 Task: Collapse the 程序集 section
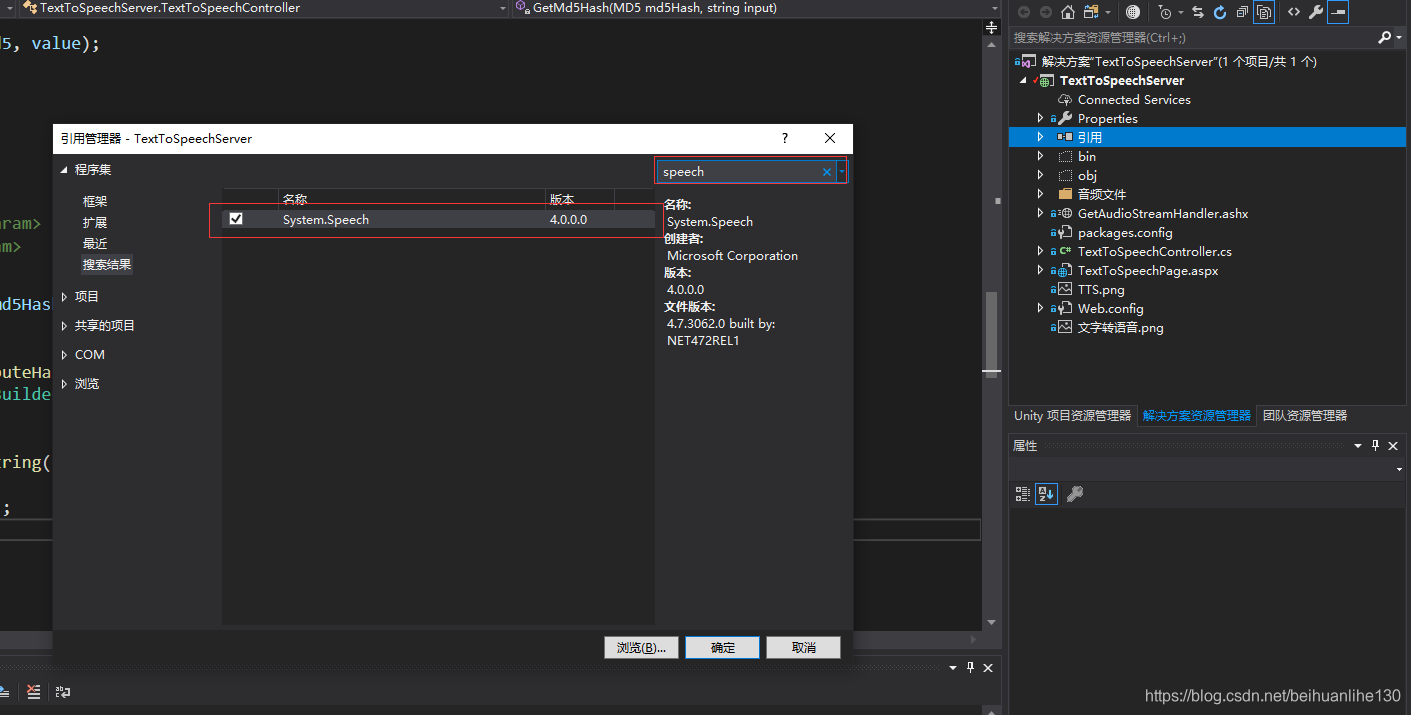pos(65,170)
